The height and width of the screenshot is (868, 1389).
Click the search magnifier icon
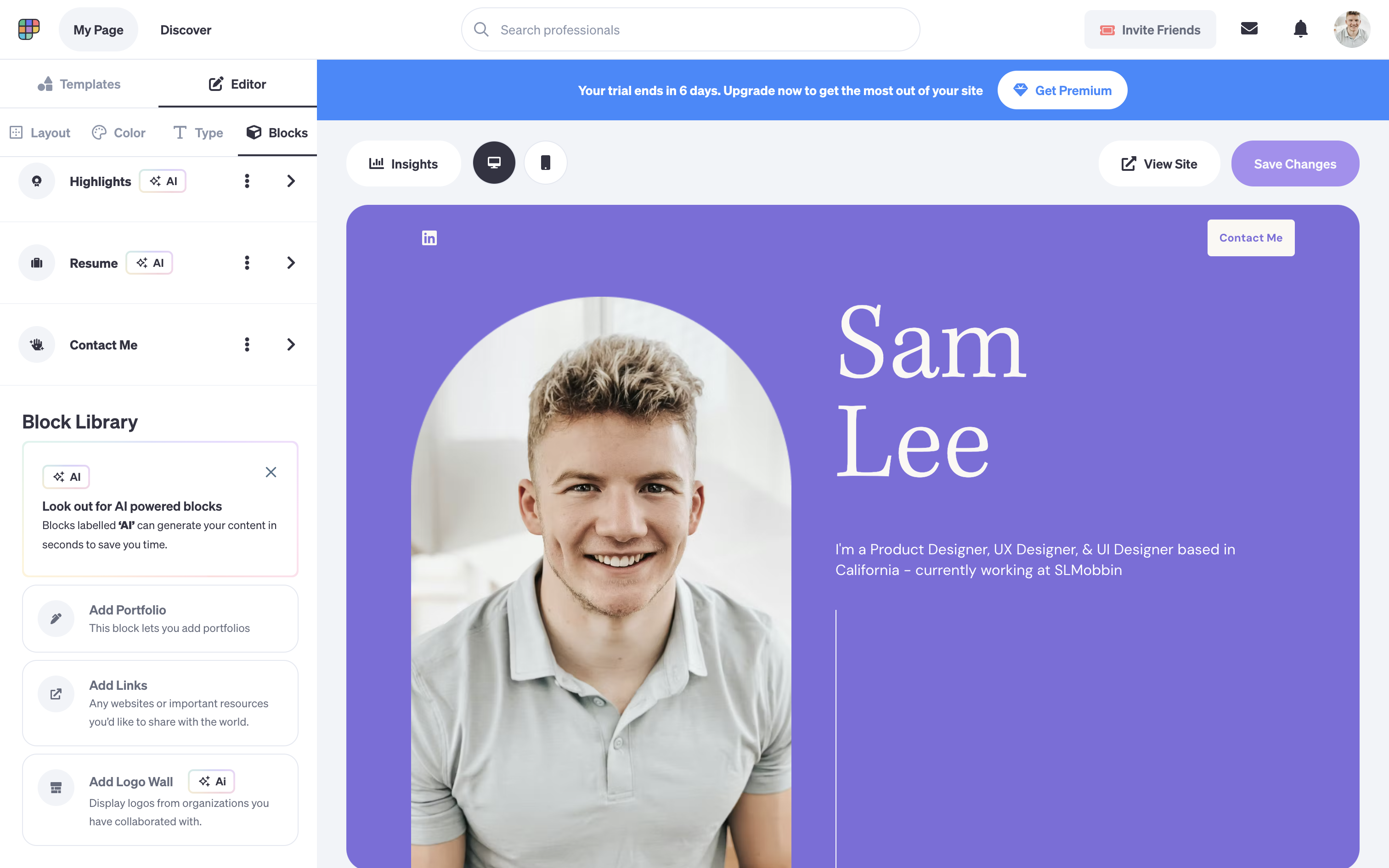tap(481, 29)
